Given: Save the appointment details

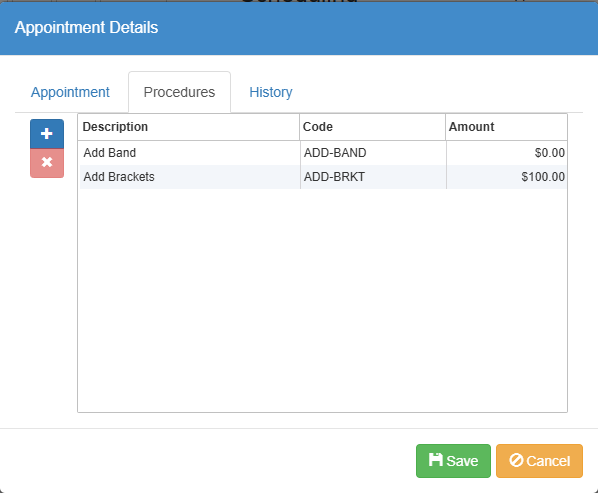Looking at the screenshot, I should pyautogui.click(x=453, y=461).
